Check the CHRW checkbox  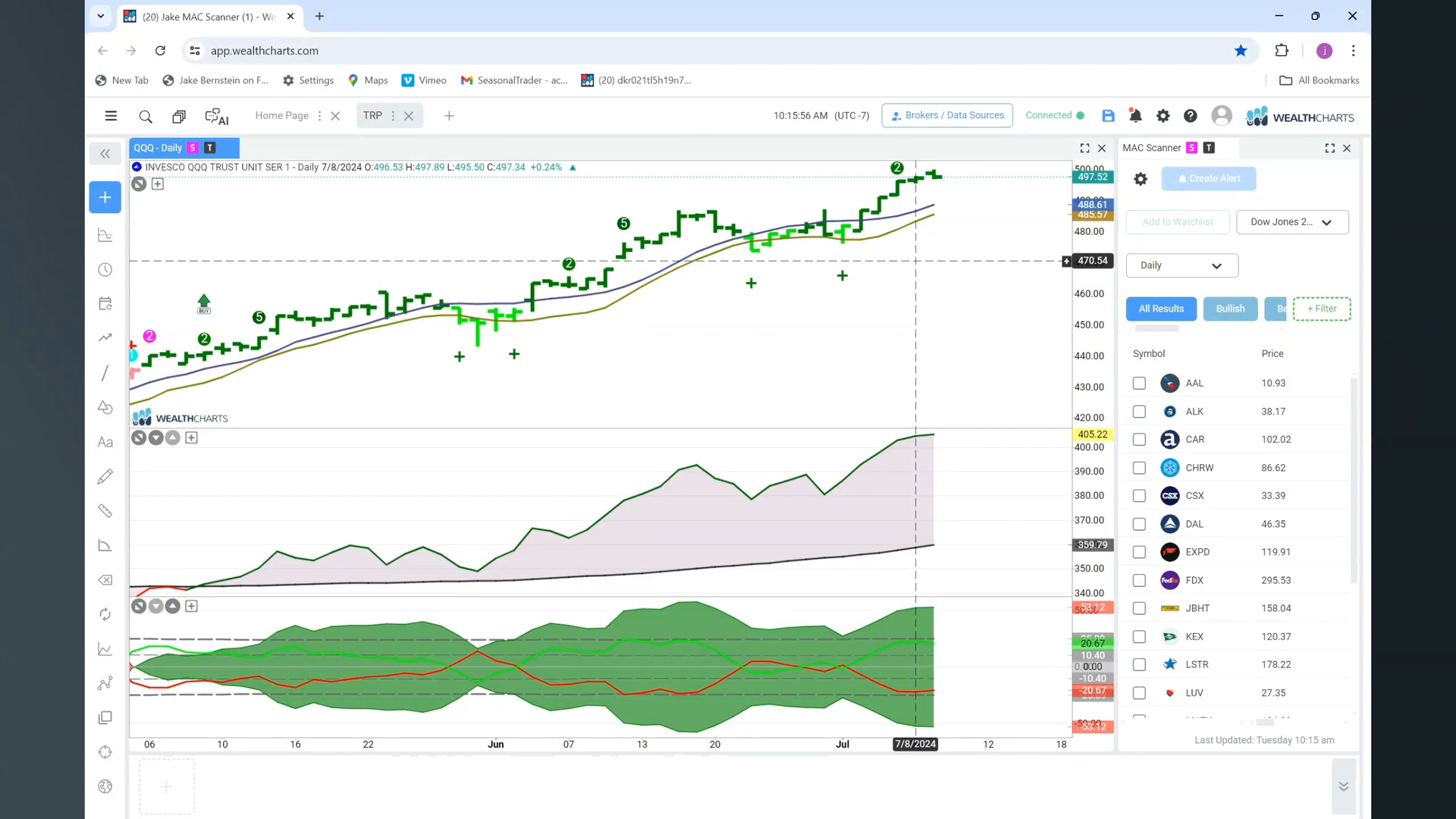tap(1139, 468)
